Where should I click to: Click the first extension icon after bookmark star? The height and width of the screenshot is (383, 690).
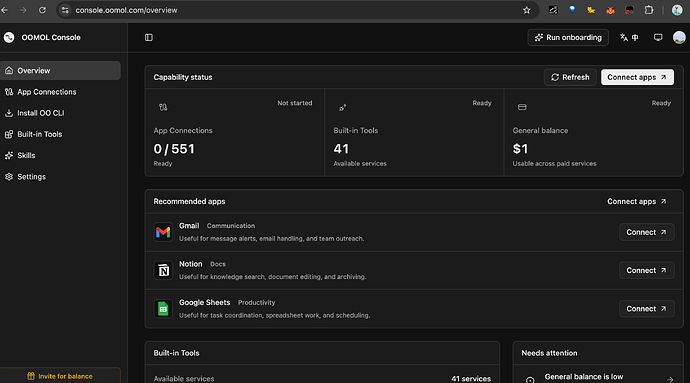553,10
